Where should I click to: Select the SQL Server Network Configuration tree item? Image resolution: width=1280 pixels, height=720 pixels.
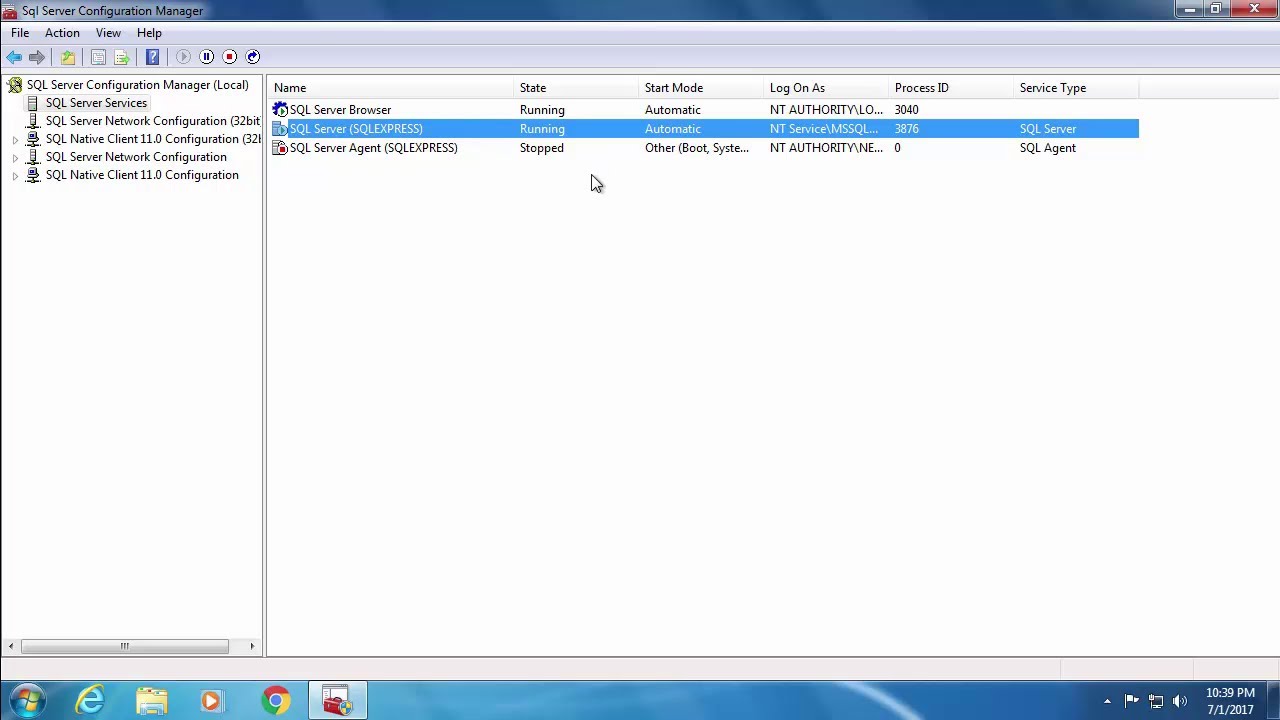(x=136, y=157)
